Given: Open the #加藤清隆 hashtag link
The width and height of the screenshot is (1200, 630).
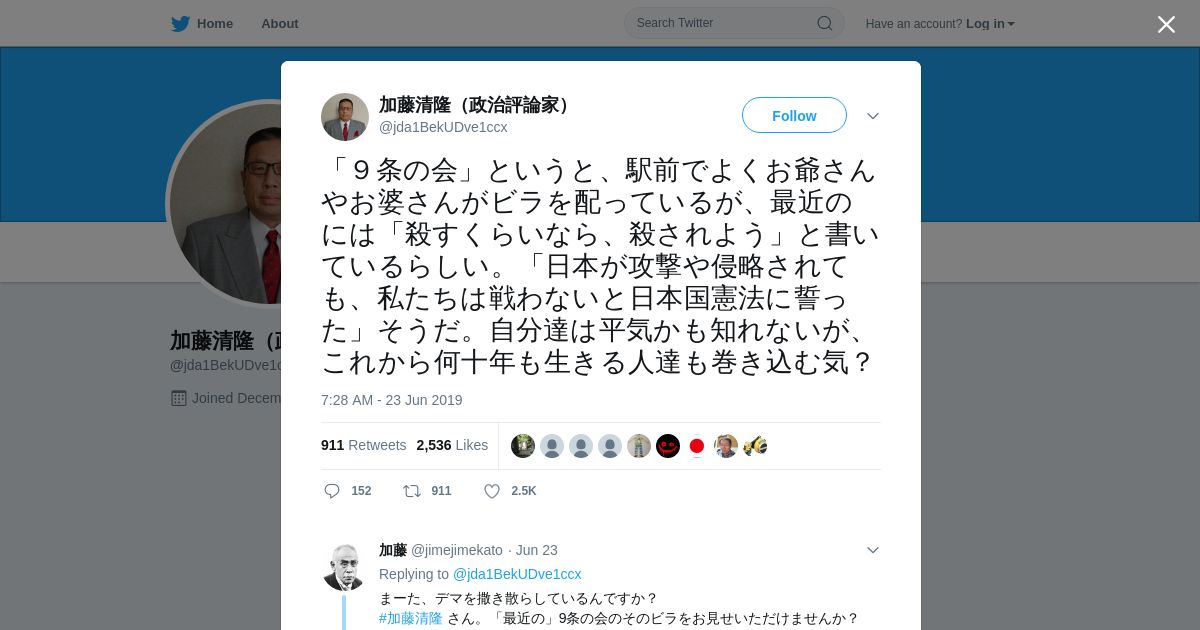Looking at the screenshot, I should (411, 618).
